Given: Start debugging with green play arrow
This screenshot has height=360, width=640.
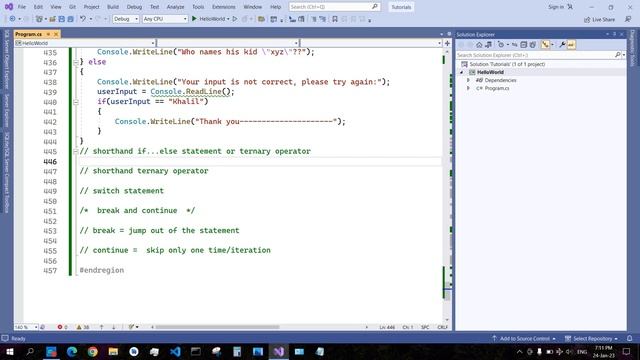Looking at the screenshot, I should [x=194, y=19].
